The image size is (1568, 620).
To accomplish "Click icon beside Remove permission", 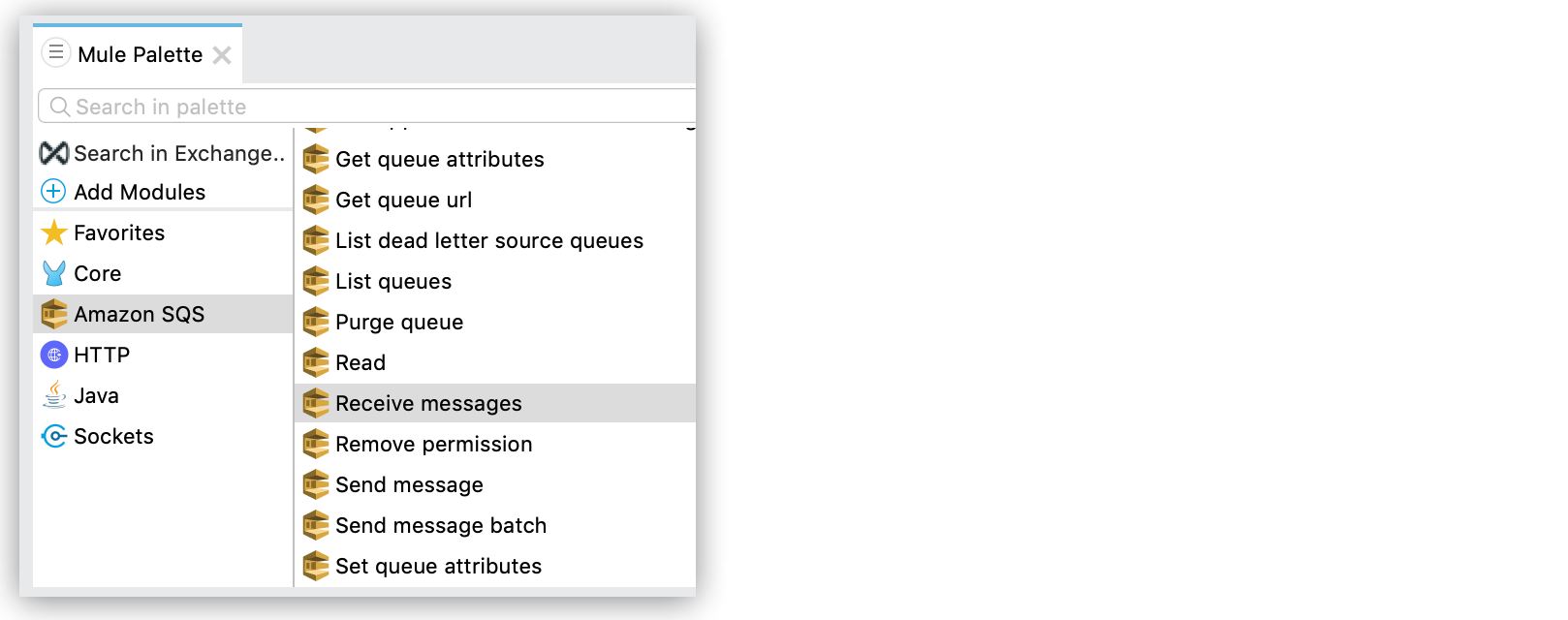I will (x=316, y=444).
